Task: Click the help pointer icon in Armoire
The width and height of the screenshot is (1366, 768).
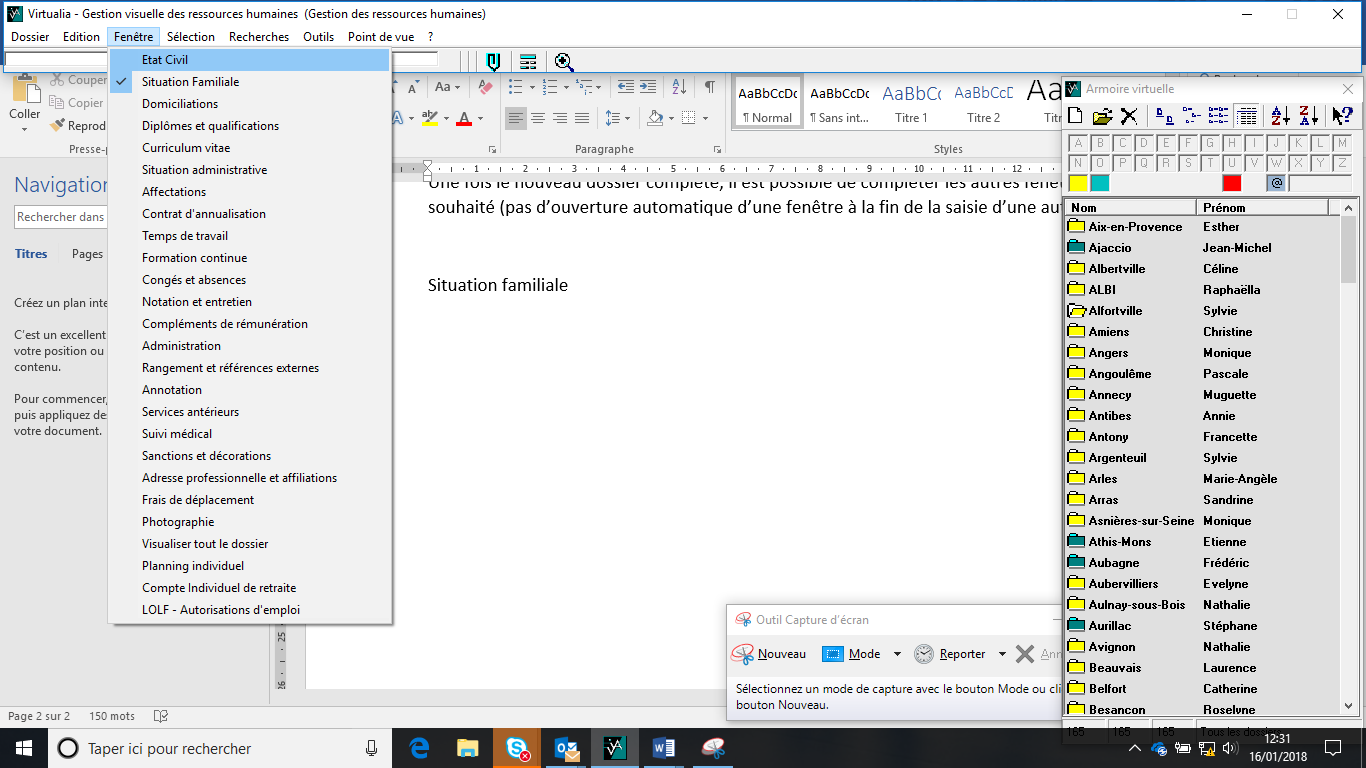Action: tap(1342, 116)
